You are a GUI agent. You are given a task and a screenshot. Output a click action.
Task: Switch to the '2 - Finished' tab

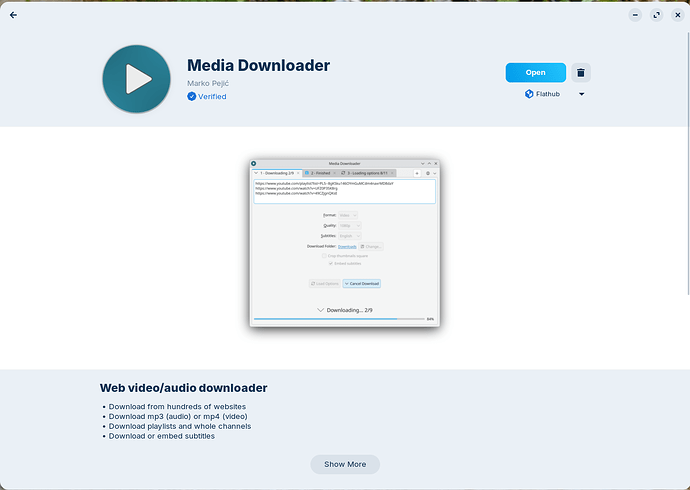click(x=320, y=173)
